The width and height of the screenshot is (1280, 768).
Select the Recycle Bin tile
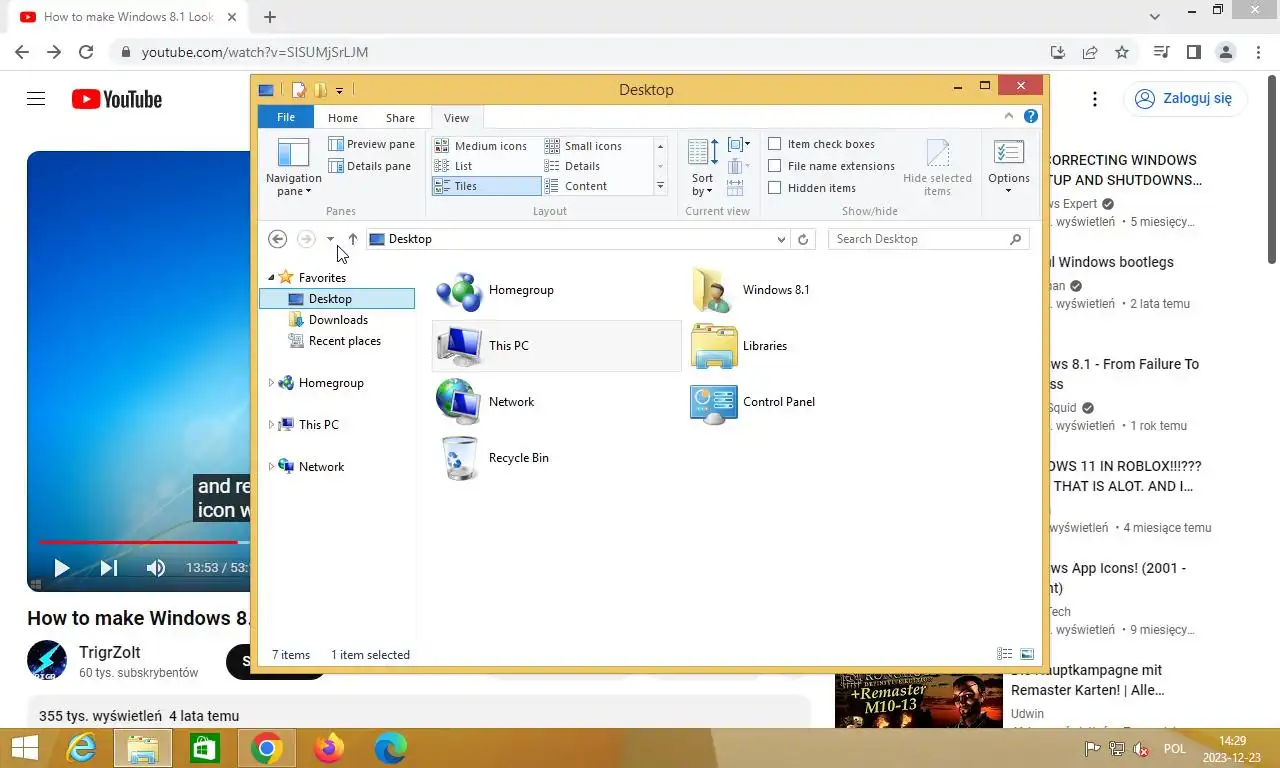556,458
